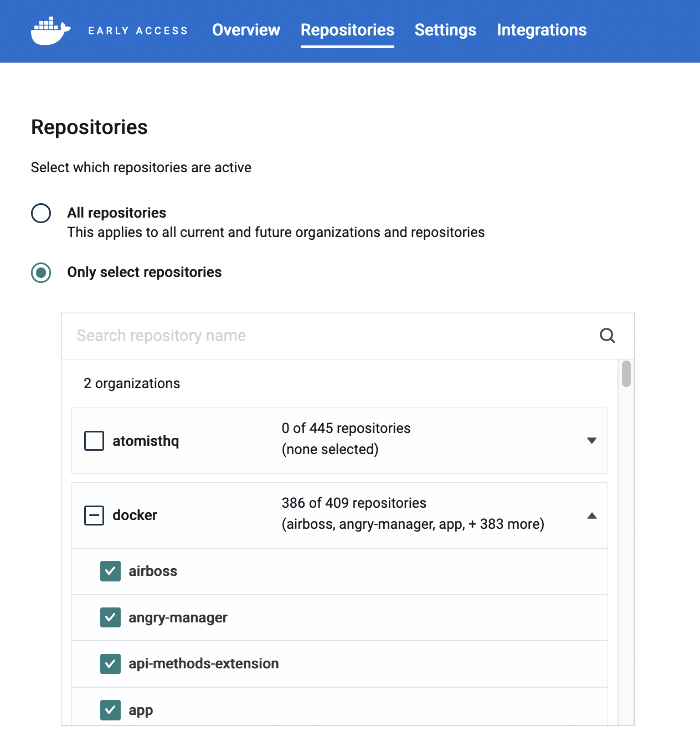The height and width of the screenshot is (742, 700).
Task: Click the docker organization name
Action: (135, 515)
